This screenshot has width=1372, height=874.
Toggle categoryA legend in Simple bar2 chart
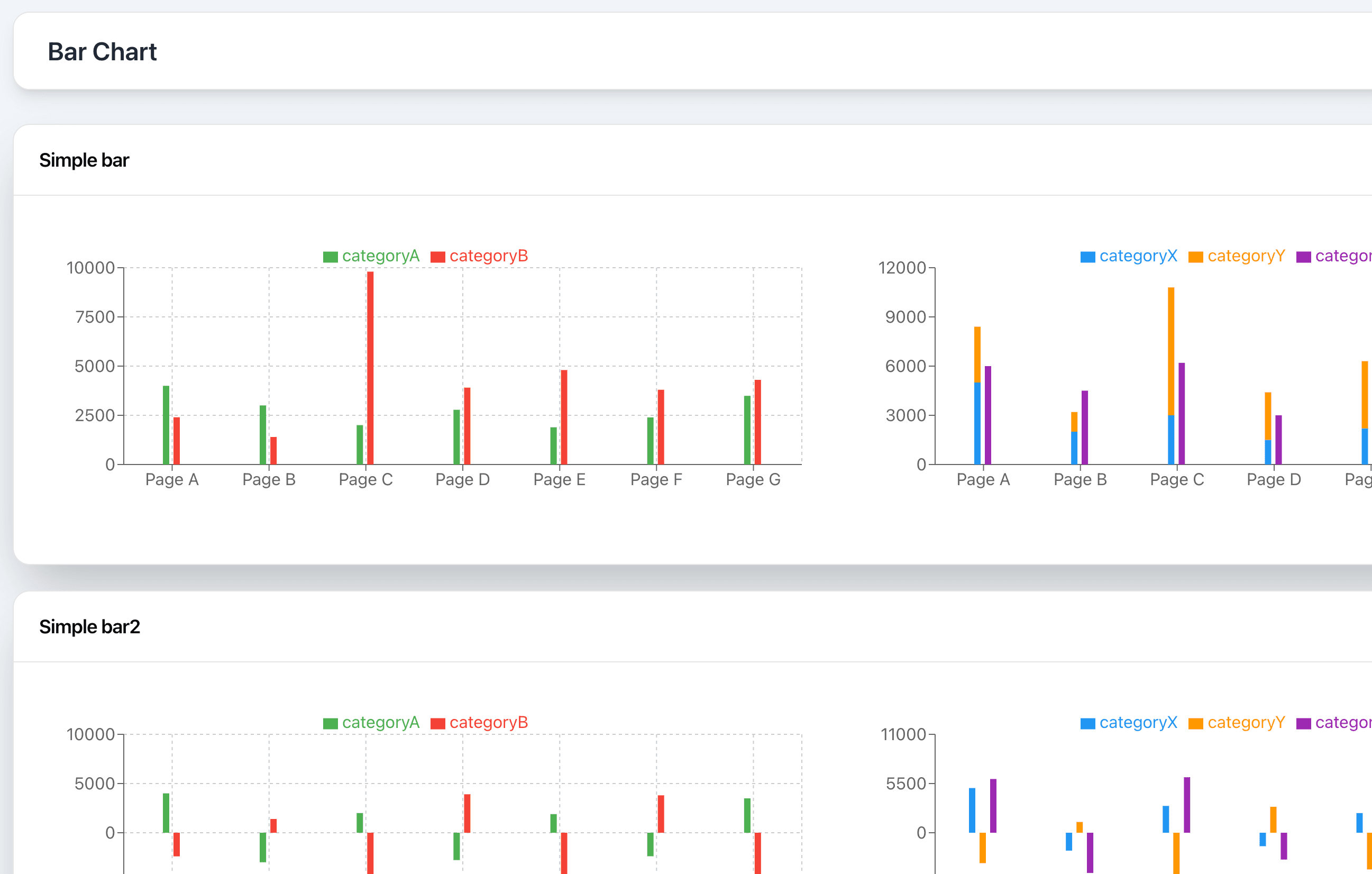[x=371, y=723]
